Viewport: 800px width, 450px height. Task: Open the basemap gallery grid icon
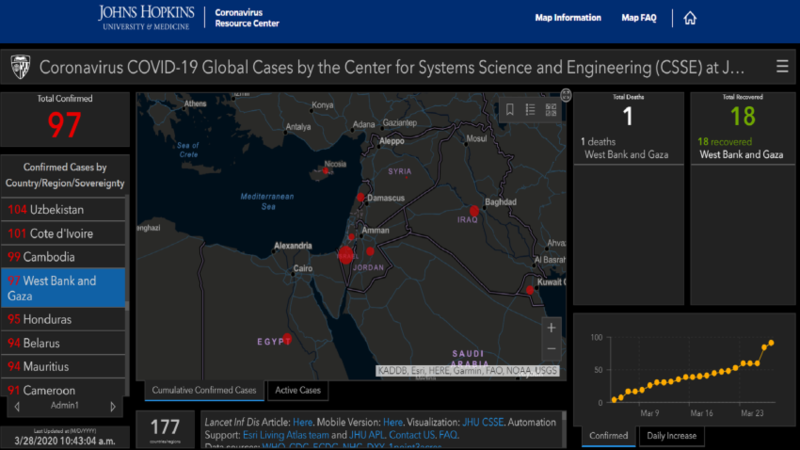point(550,109)
